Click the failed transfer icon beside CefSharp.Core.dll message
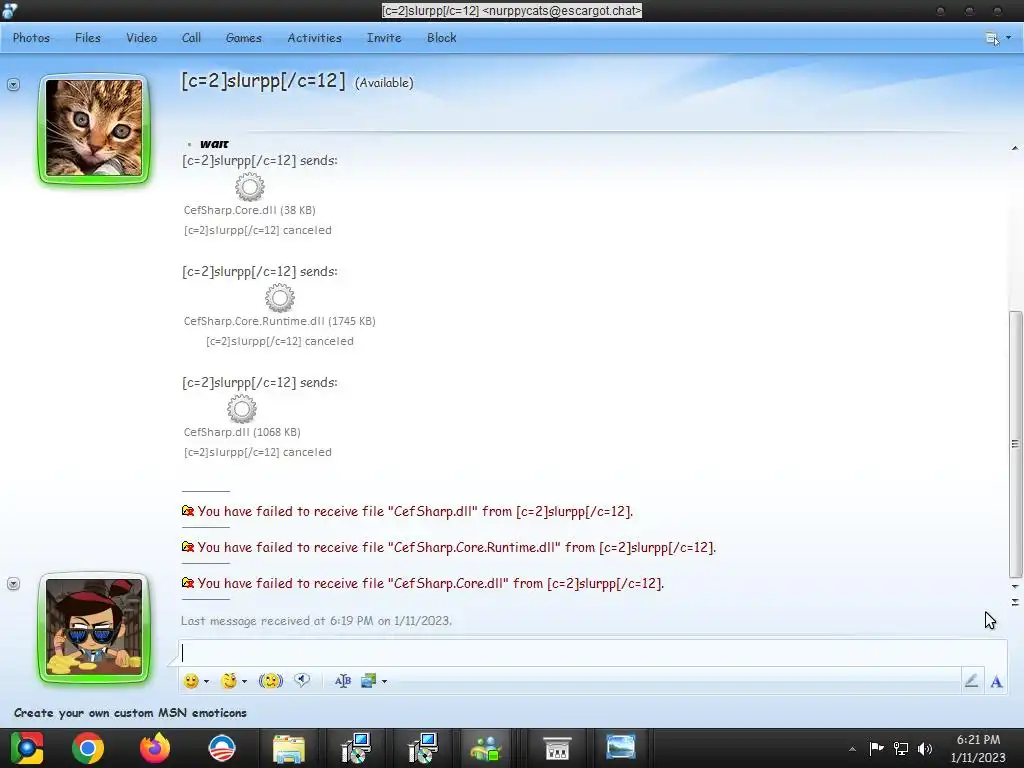Screen dimensions: 1024x768 click(188, 583)
